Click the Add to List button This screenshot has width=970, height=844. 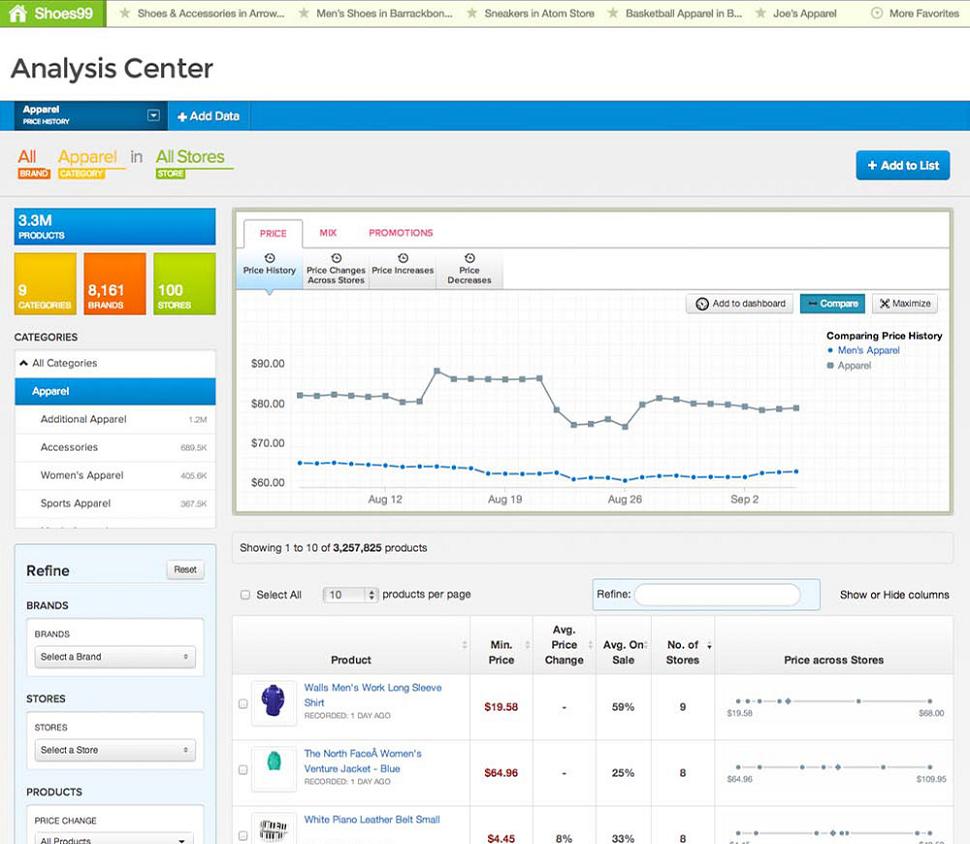(902, 165)
